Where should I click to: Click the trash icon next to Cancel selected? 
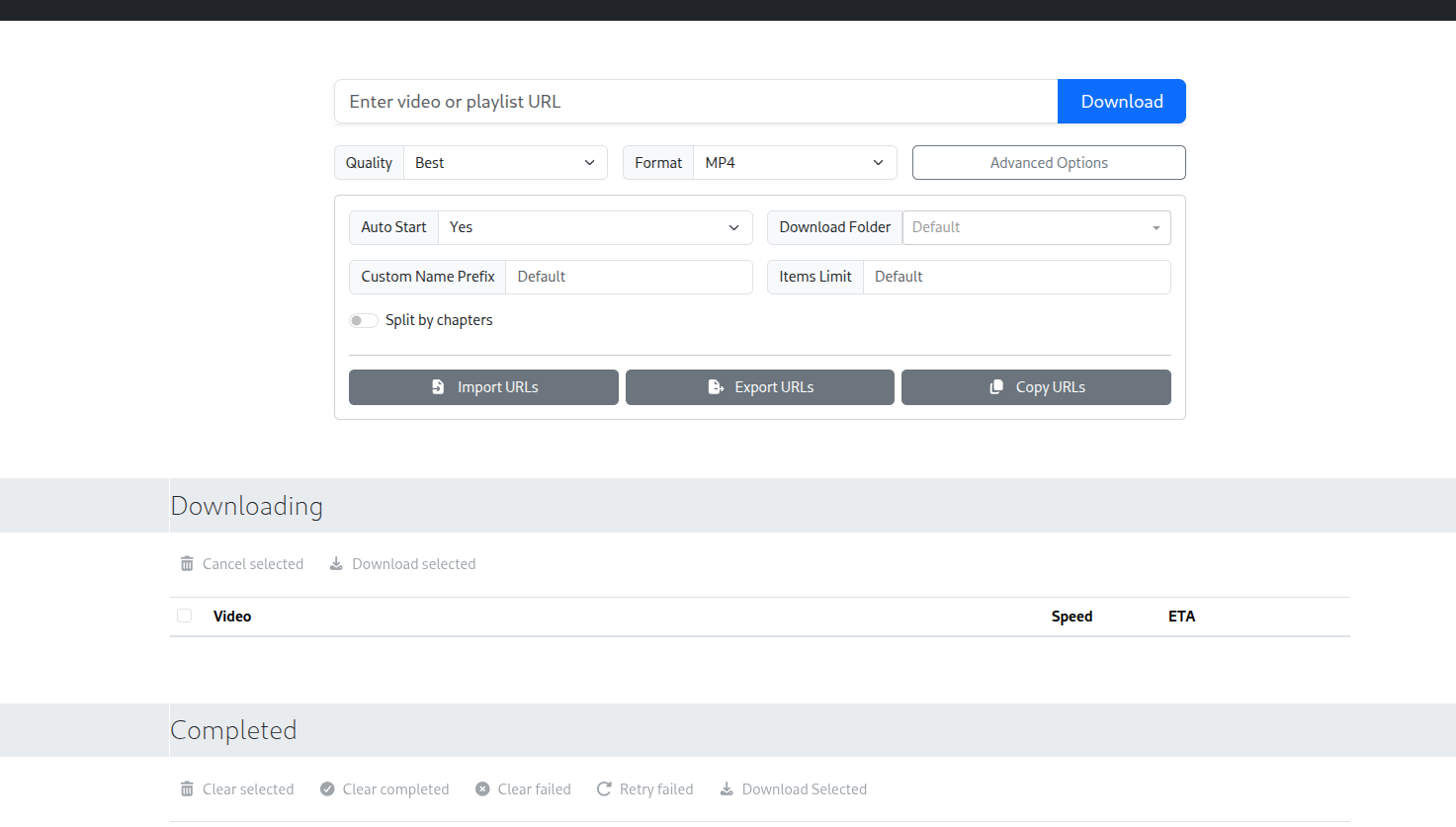[x=187, y=563]
